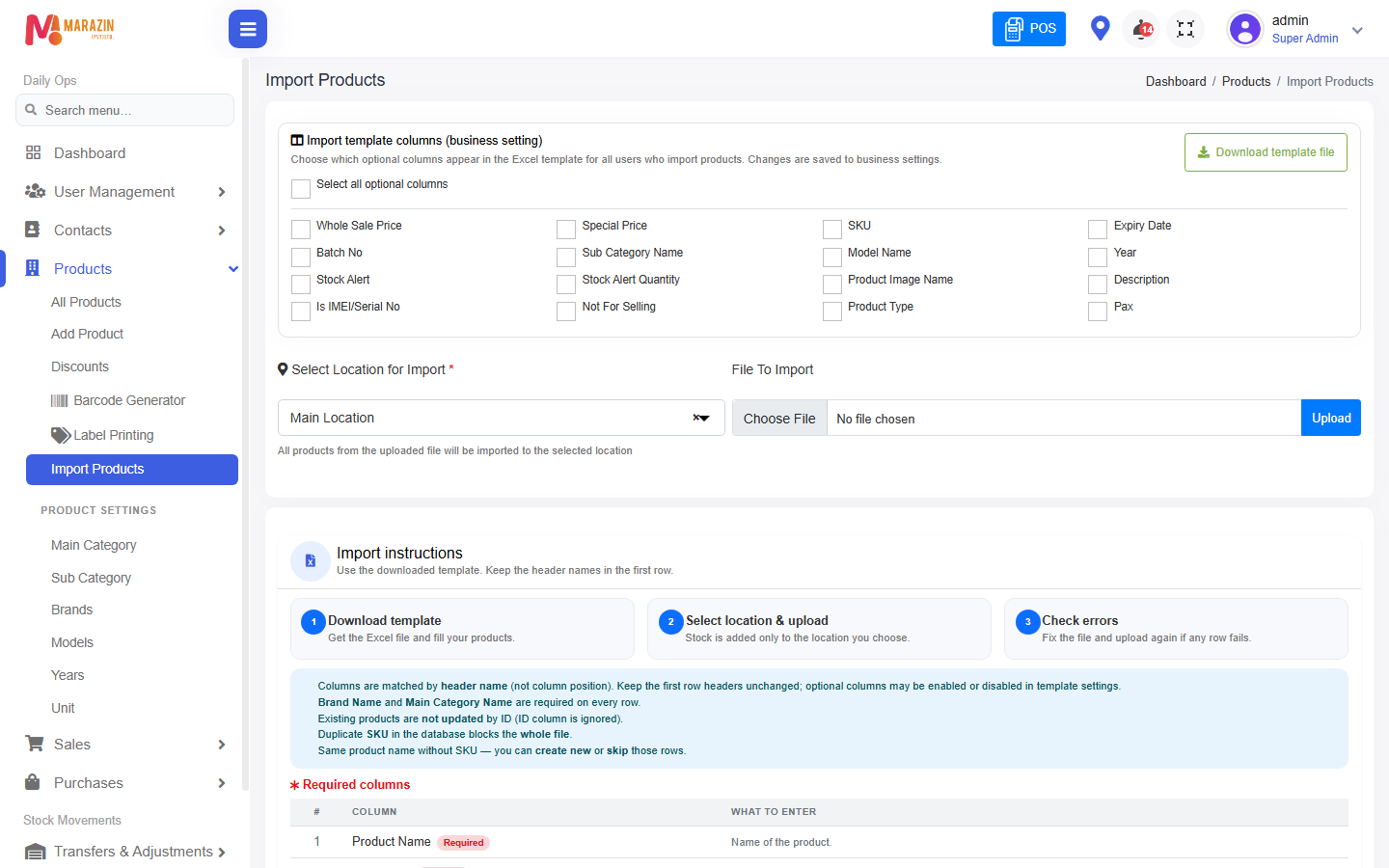Click the Dashboard grid icon in sidebar
Viewport: 1389px width, 868px height.
(34, 152)
